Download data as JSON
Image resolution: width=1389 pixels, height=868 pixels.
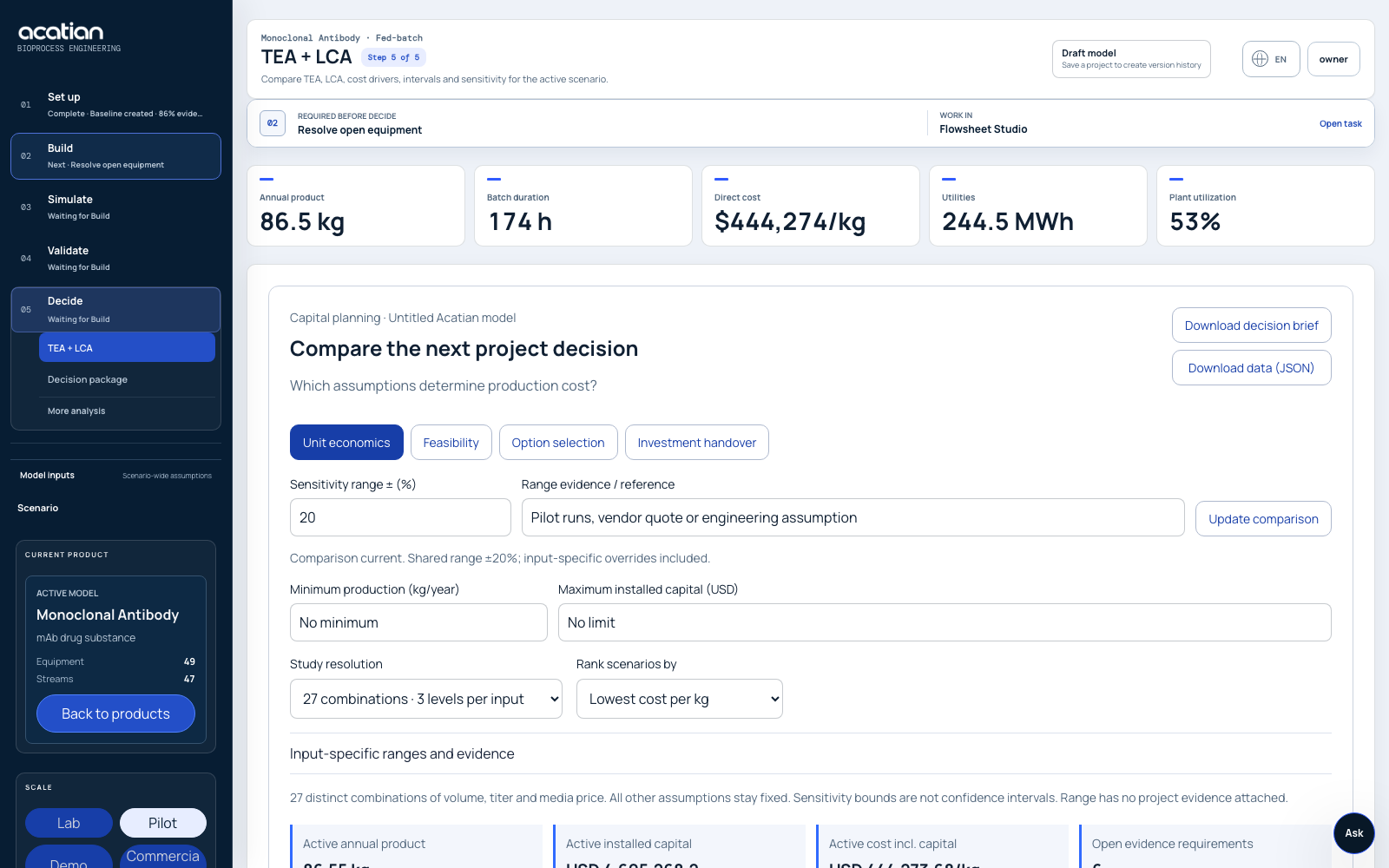pyautogui.click(x=1251, y=368)
